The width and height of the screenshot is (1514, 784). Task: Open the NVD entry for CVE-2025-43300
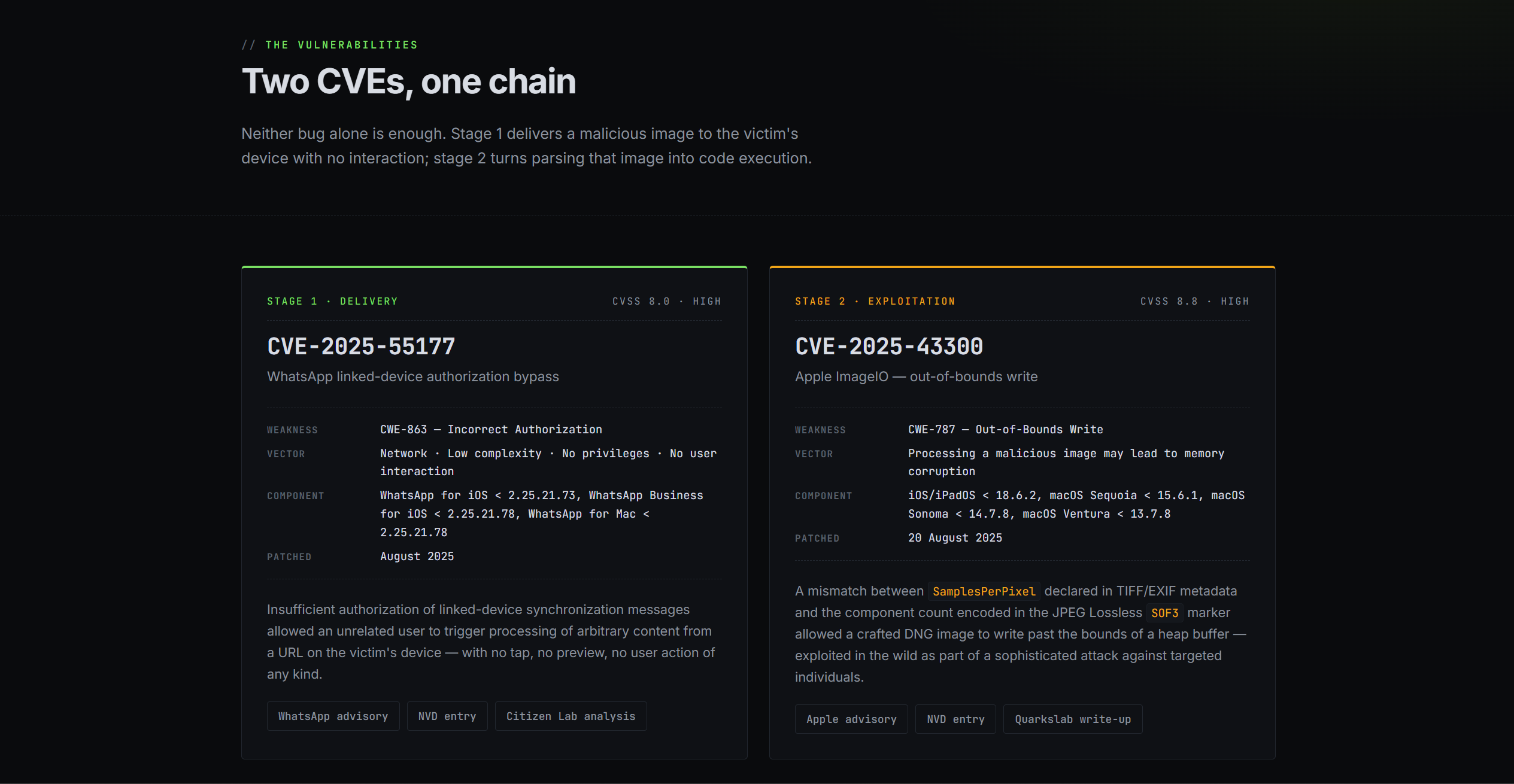(x=955, y=719)
